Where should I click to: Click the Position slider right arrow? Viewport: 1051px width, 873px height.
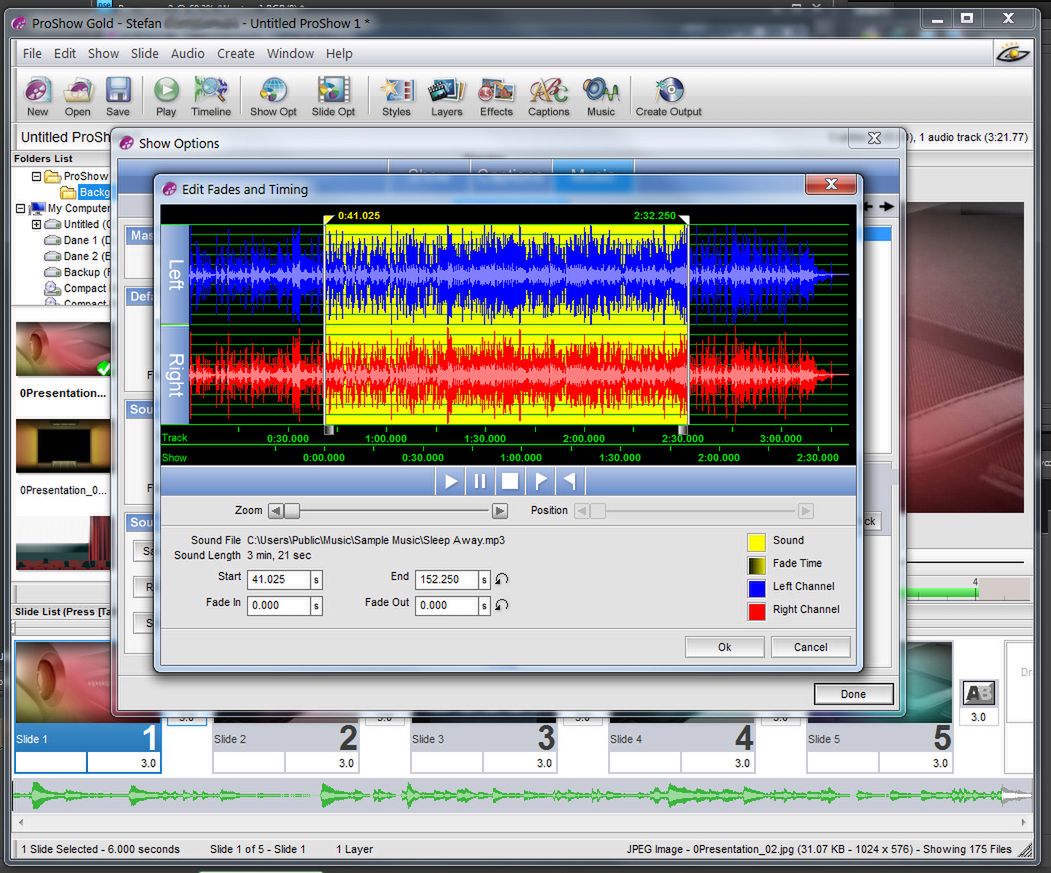pyautogui.click(x=806, y=511)
